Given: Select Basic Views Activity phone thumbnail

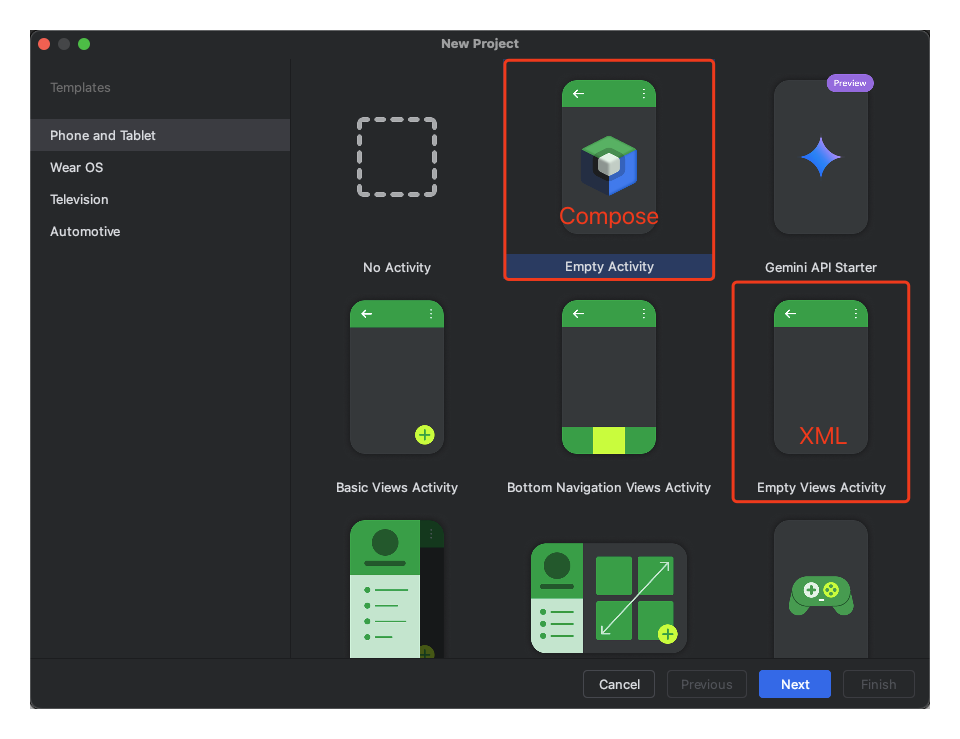Looking at the screenshot, I should 397,377.
